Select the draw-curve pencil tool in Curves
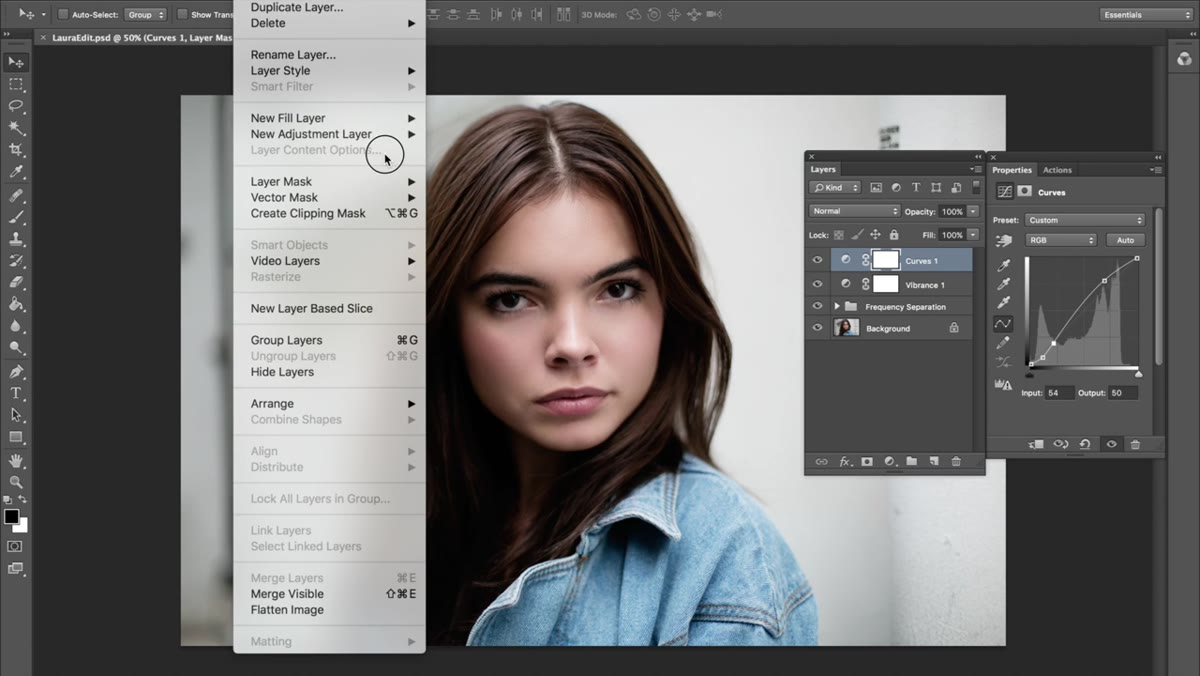1200x676 pixels. pyautogui.click(x=1003, y=343)
